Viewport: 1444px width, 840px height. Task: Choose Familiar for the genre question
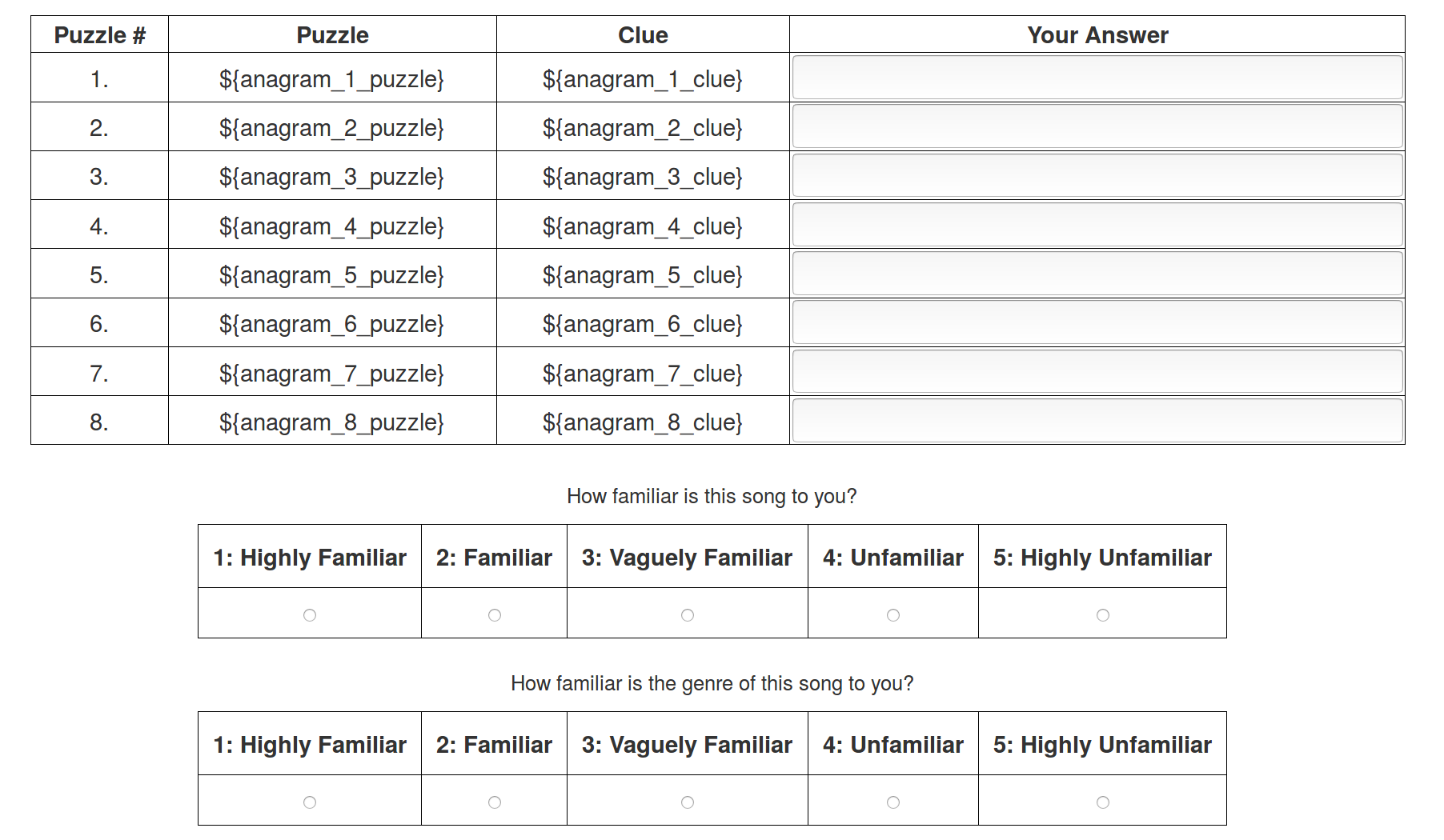click(x=495, y=802)
